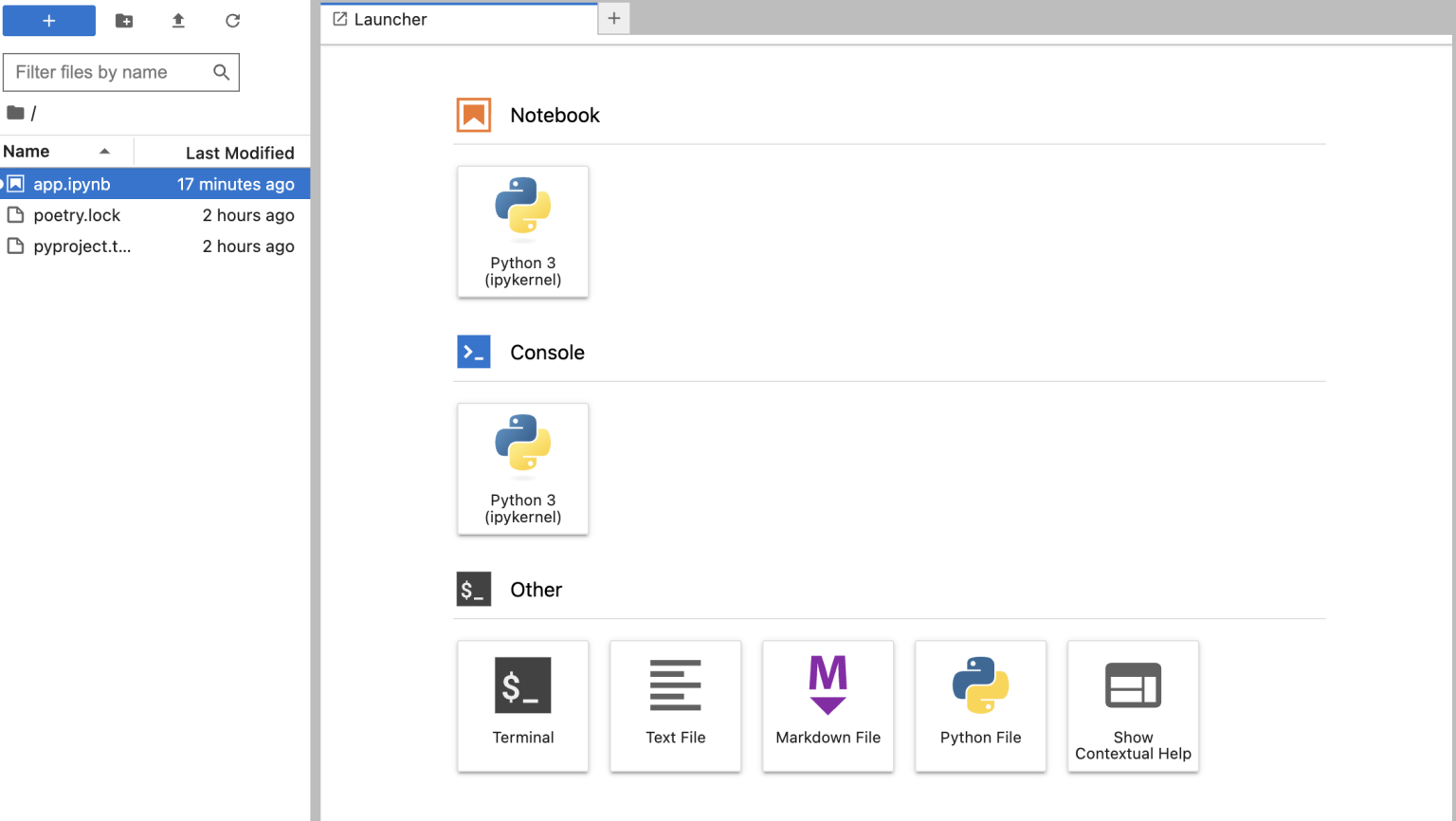This screenshot has height=821, width=1456.
Task: Sort files by Last Modified column
Action: (x=239, y=153)
